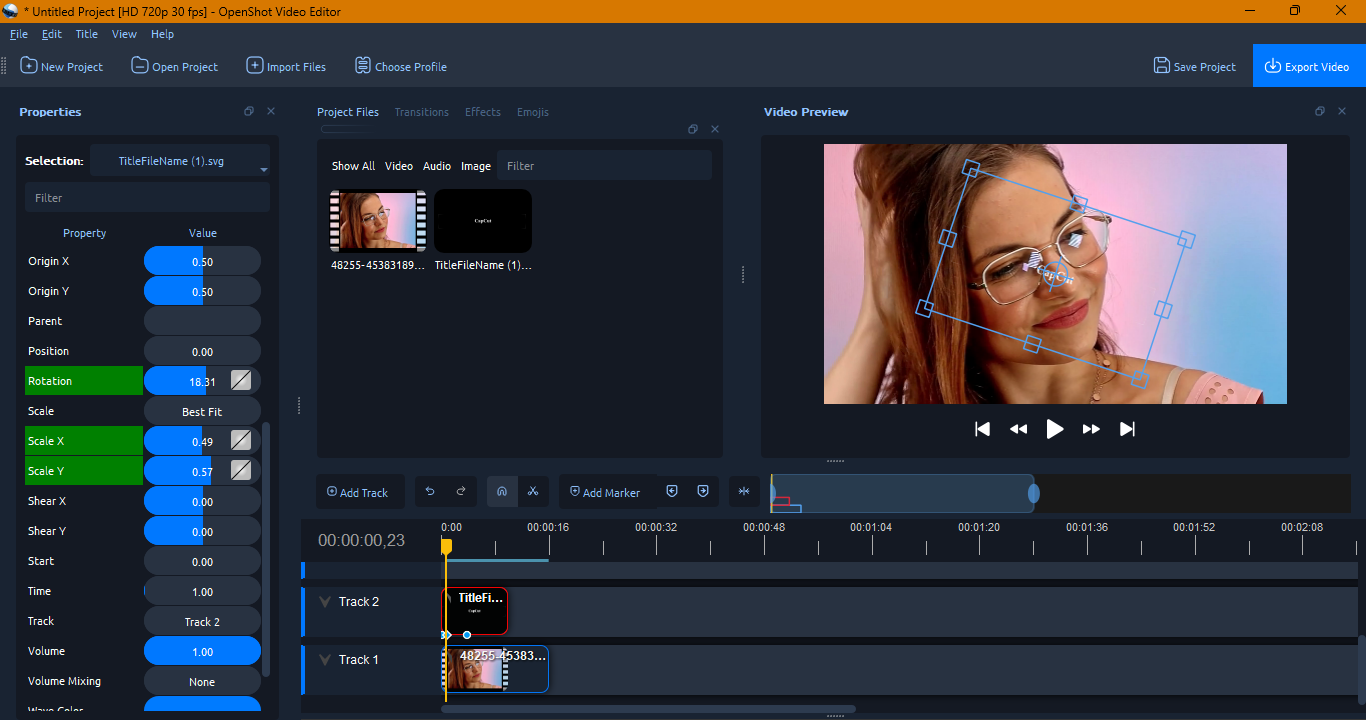Open the Import Files dialog
1366x720 pixels.
[x=286, y=66]
